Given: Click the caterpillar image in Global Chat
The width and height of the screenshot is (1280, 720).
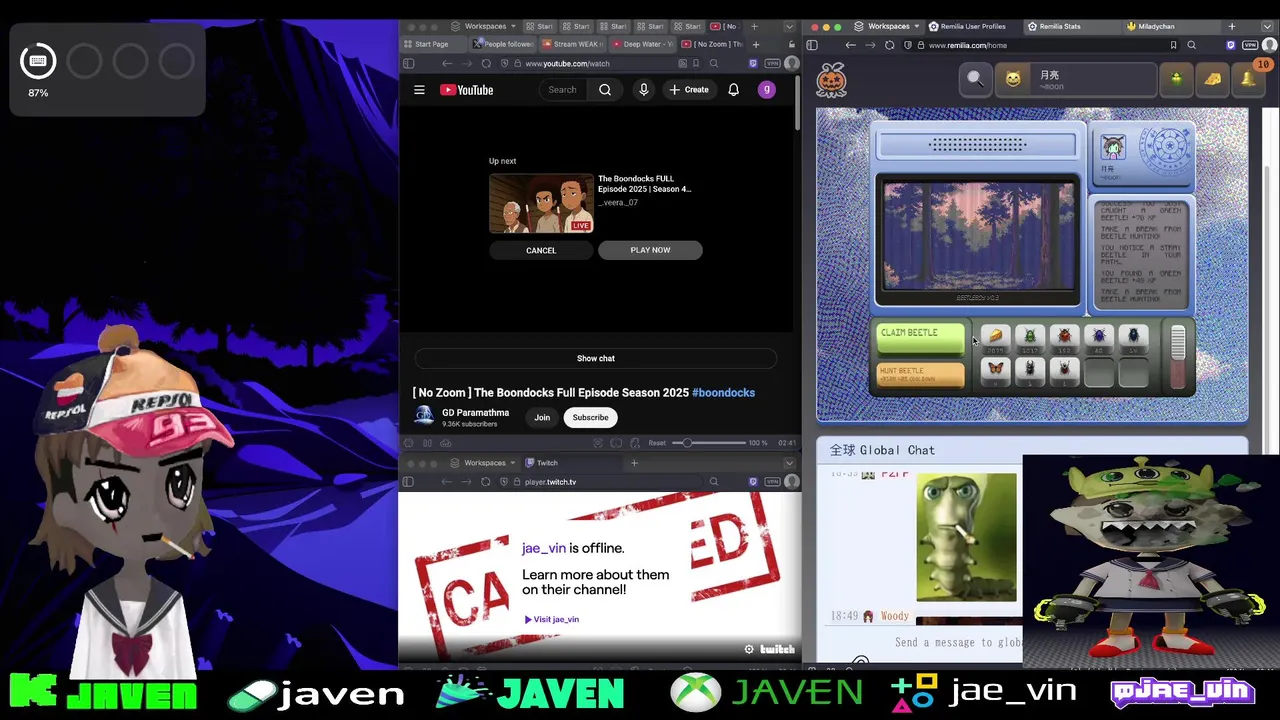Looking at the screenshot, I should pos(966,538).
